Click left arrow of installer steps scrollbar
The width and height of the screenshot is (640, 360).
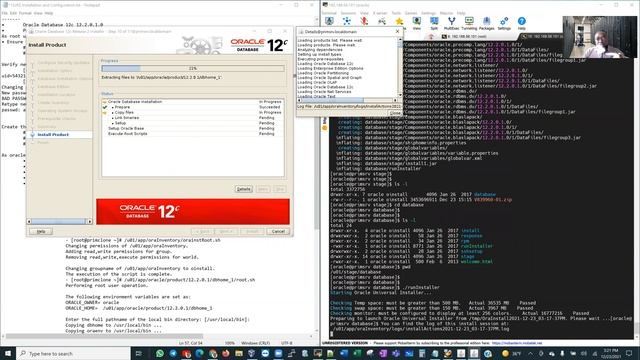[29, 221]
